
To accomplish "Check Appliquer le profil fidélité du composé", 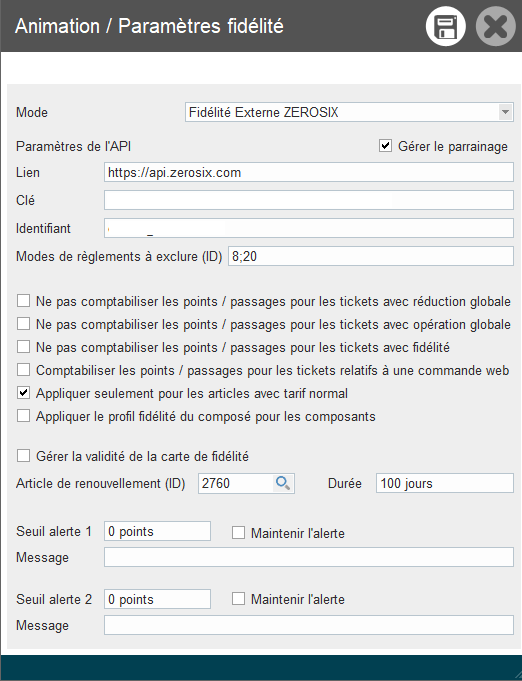I will (23, 416).
